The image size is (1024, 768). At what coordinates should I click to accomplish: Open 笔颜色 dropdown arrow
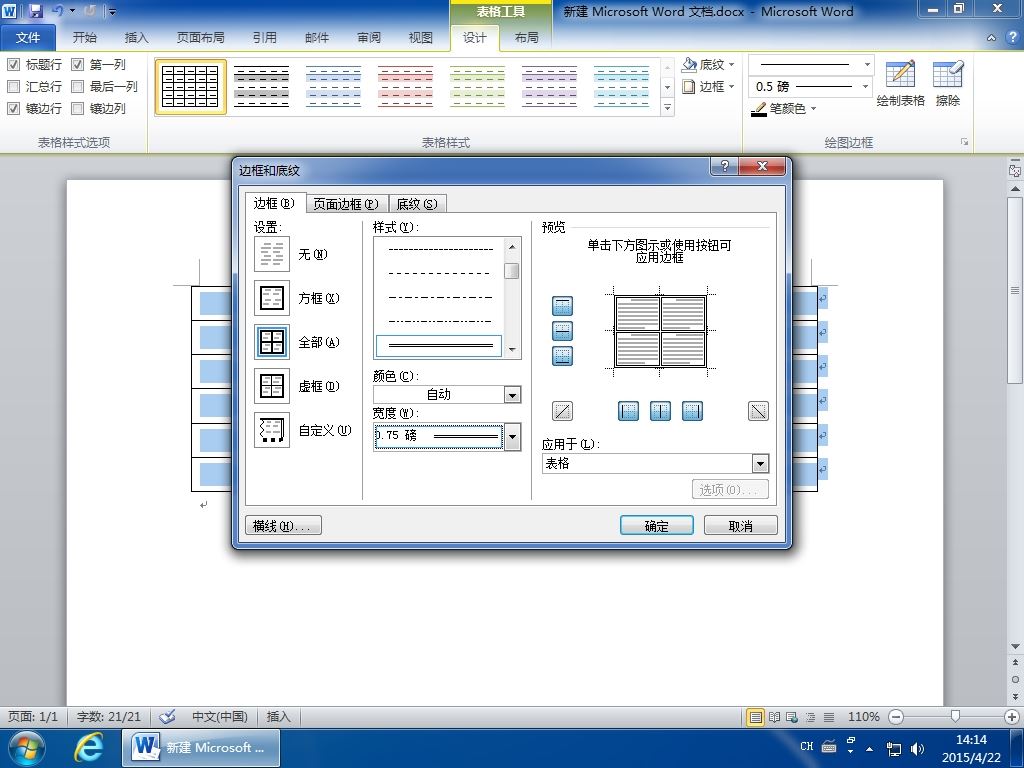pyautogui.click(x=814, y=109)
